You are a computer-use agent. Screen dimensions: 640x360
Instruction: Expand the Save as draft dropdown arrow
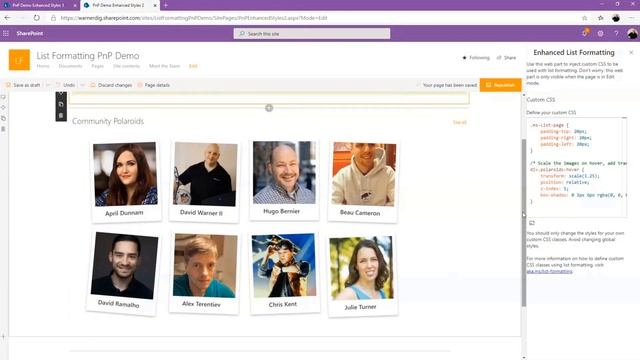(x=48, y=85)
